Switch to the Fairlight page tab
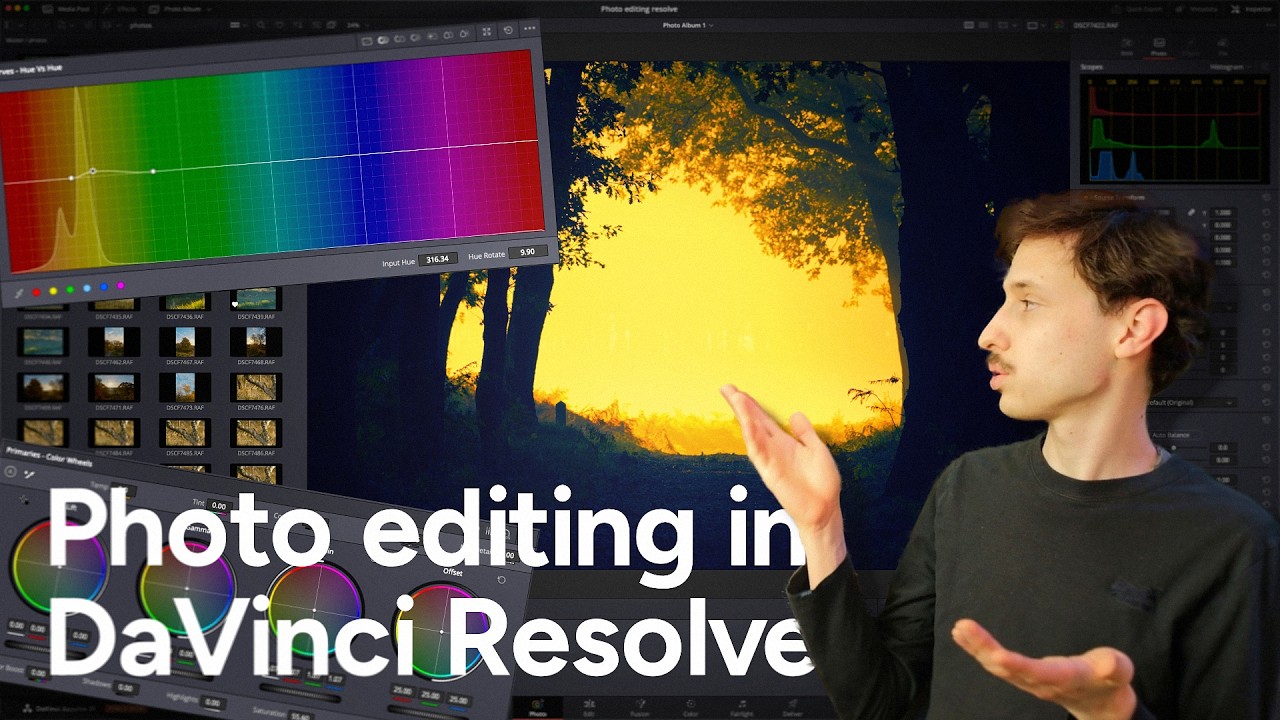This screenshot has width=1280, height=720. pyautogui.click(x=741, y=707)
